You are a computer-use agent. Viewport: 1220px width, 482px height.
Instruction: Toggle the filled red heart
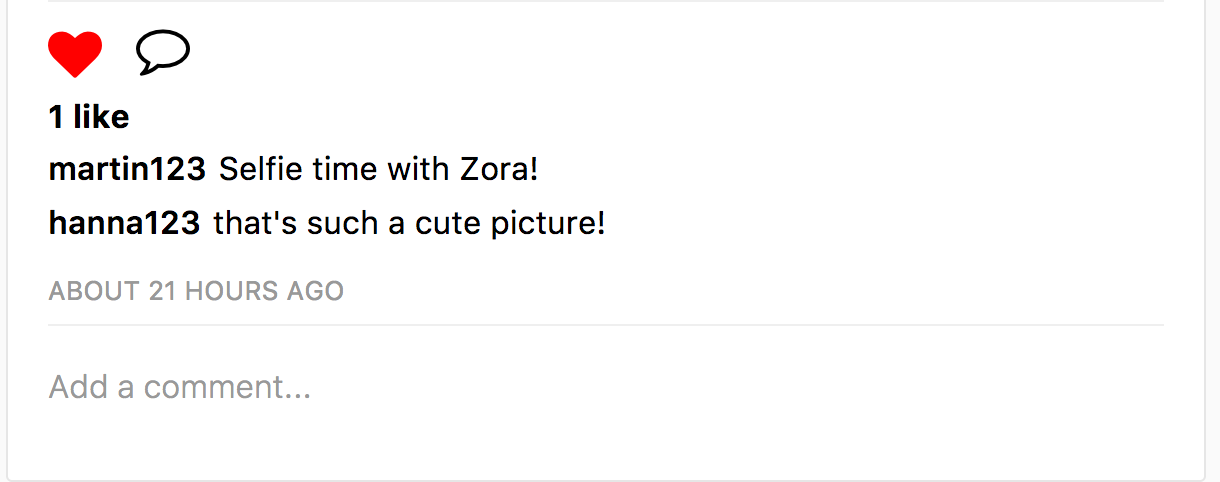click(x=75, y=53)
